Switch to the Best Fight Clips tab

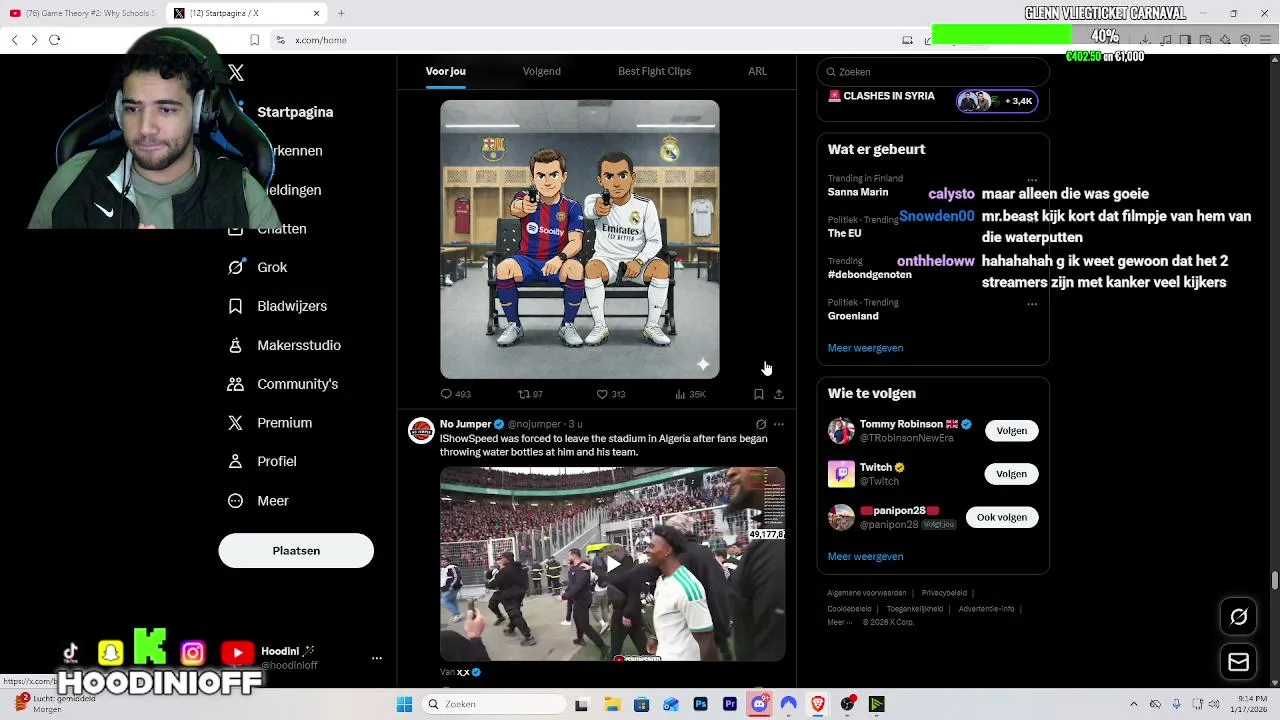pos(655,71)
